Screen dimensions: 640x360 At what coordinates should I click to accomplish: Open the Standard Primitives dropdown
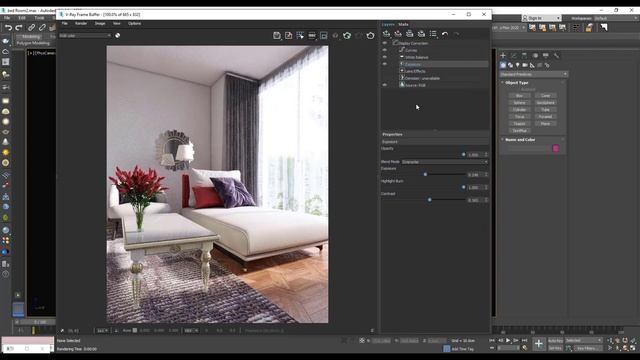(x=533, y=74)
